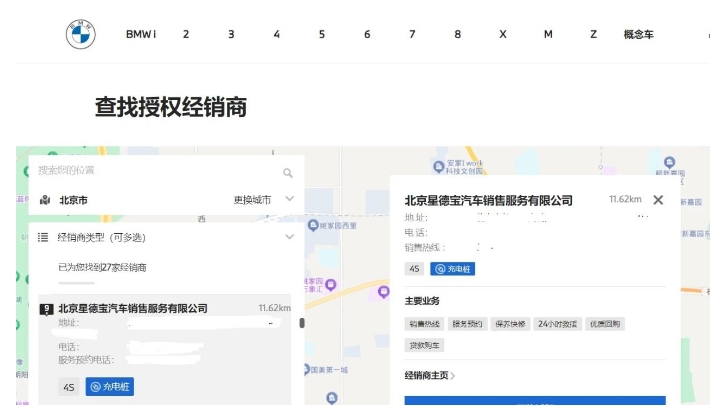Click the 姚家园西里 map marker
713x406 pixels.
[313, 225]
